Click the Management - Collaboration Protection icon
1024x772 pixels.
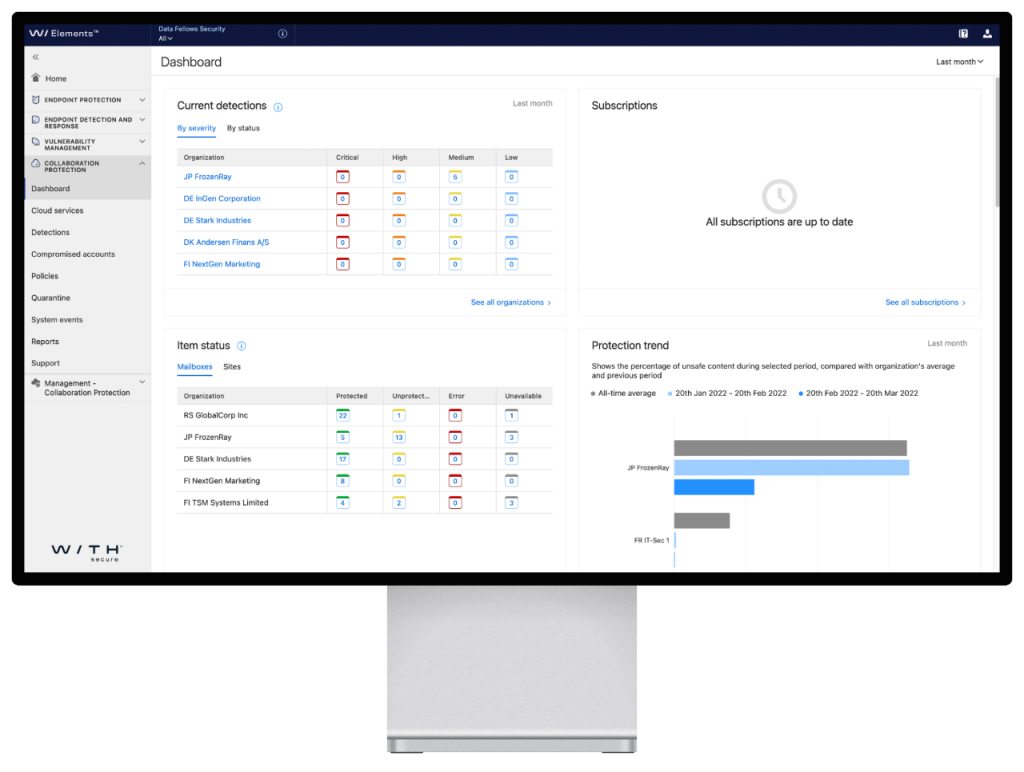[36, 383]
